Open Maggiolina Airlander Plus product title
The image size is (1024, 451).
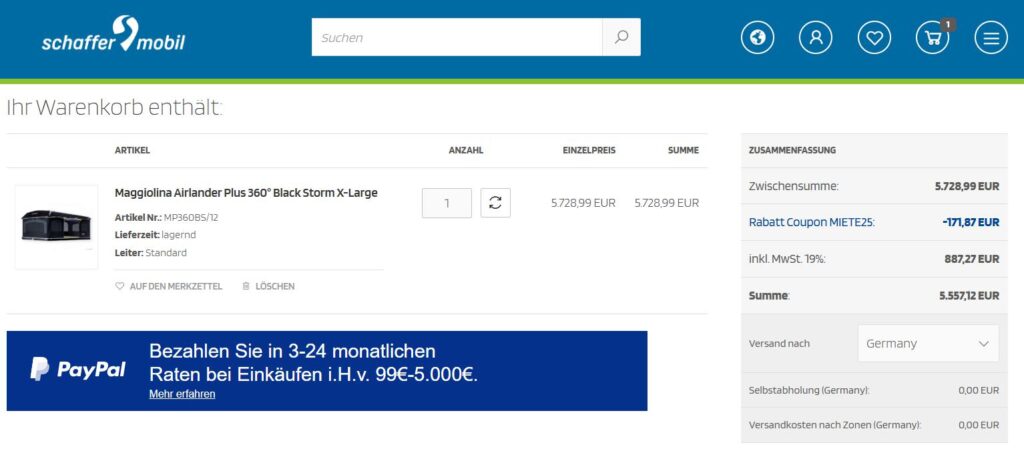pyautogui.click(x=246, y=193)
